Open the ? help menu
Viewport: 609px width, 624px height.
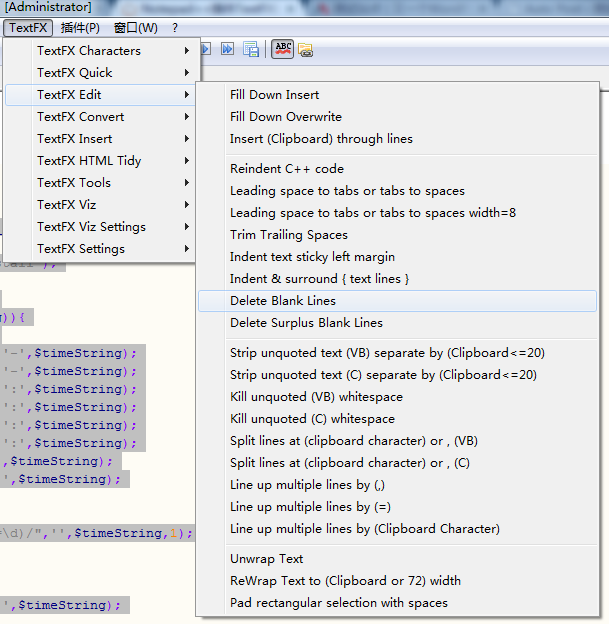coord(175,28)
